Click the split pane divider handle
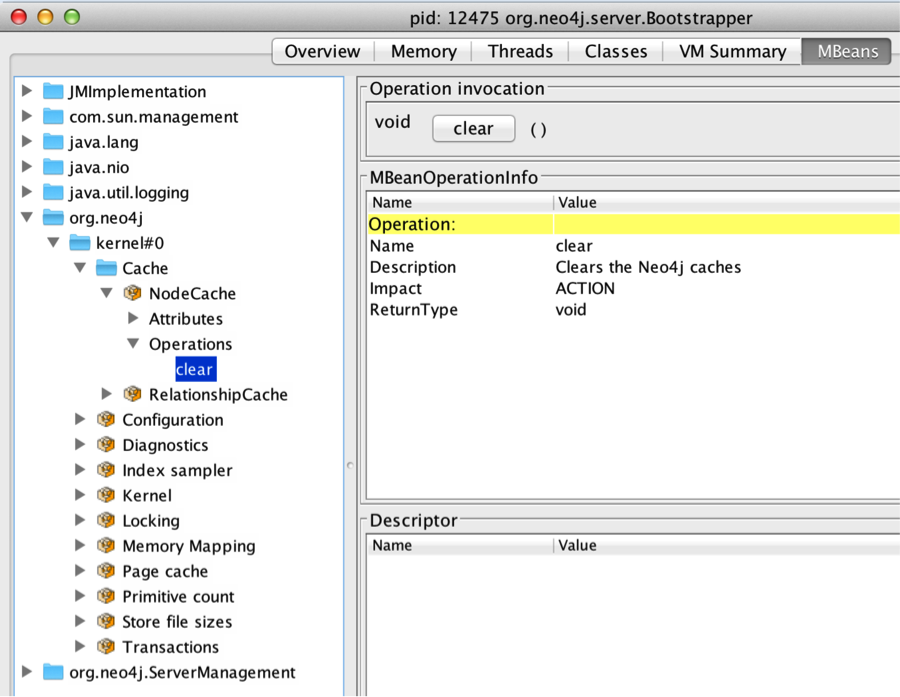The height and width of the screenshot is (697, 900). 350,466
